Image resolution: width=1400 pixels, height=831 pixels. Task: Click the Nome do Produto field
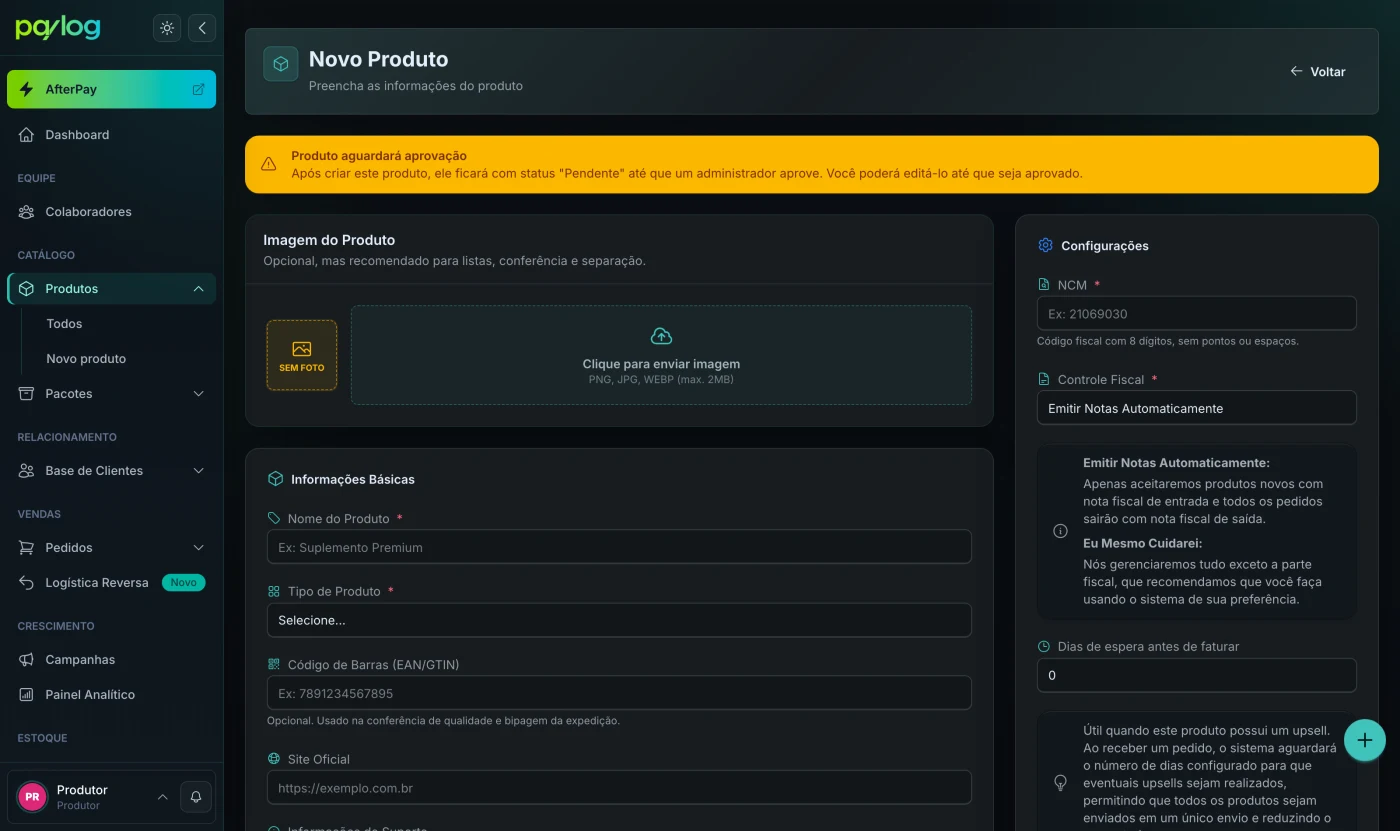pyautogui.click(x=619, y=547)
